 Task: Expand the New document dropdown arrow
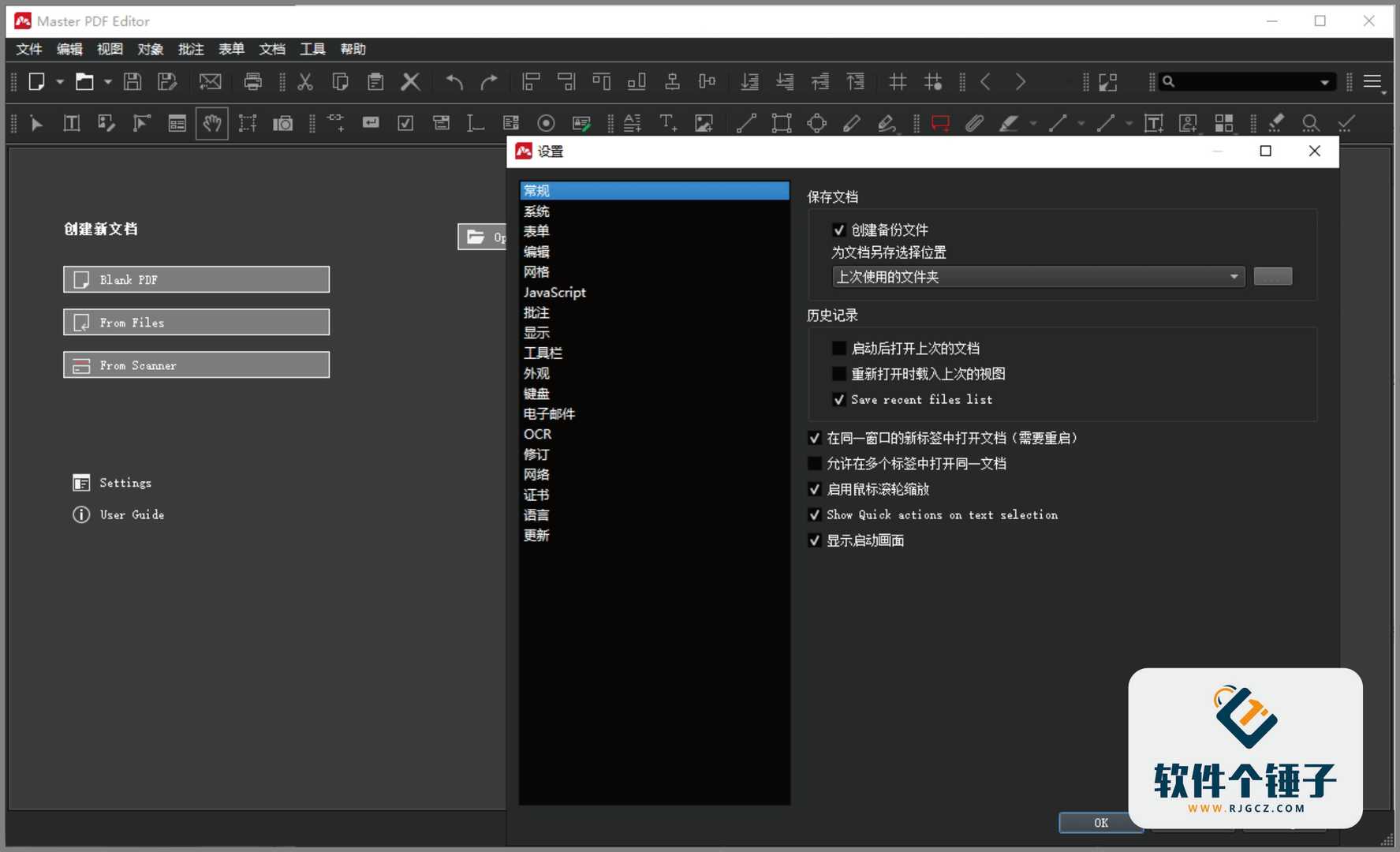click(x=60, y=81)
